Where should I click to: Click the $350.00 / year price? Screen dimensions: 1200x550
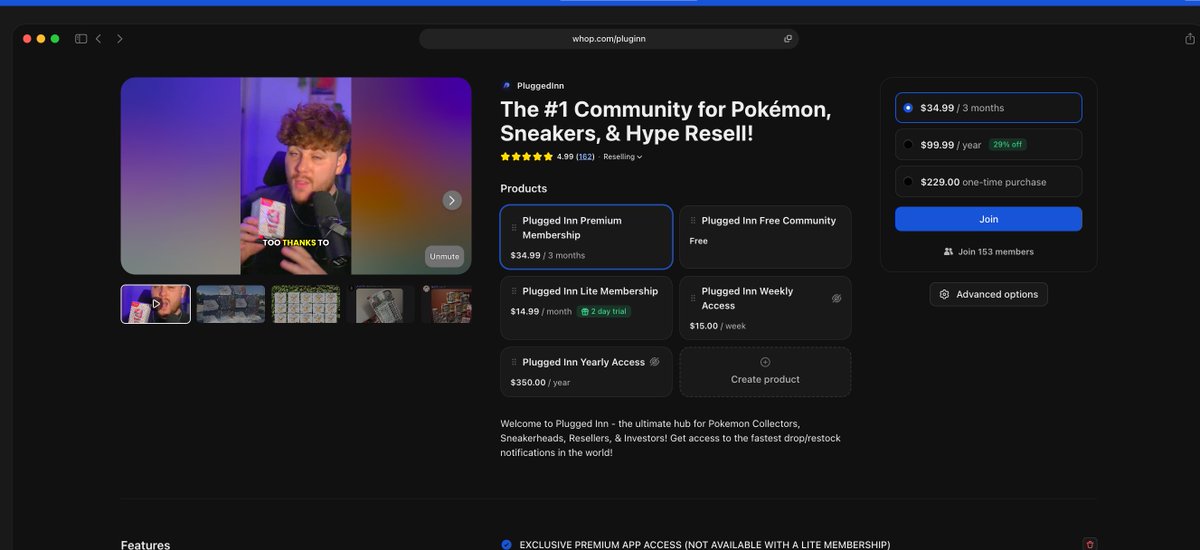pos(540,382)
